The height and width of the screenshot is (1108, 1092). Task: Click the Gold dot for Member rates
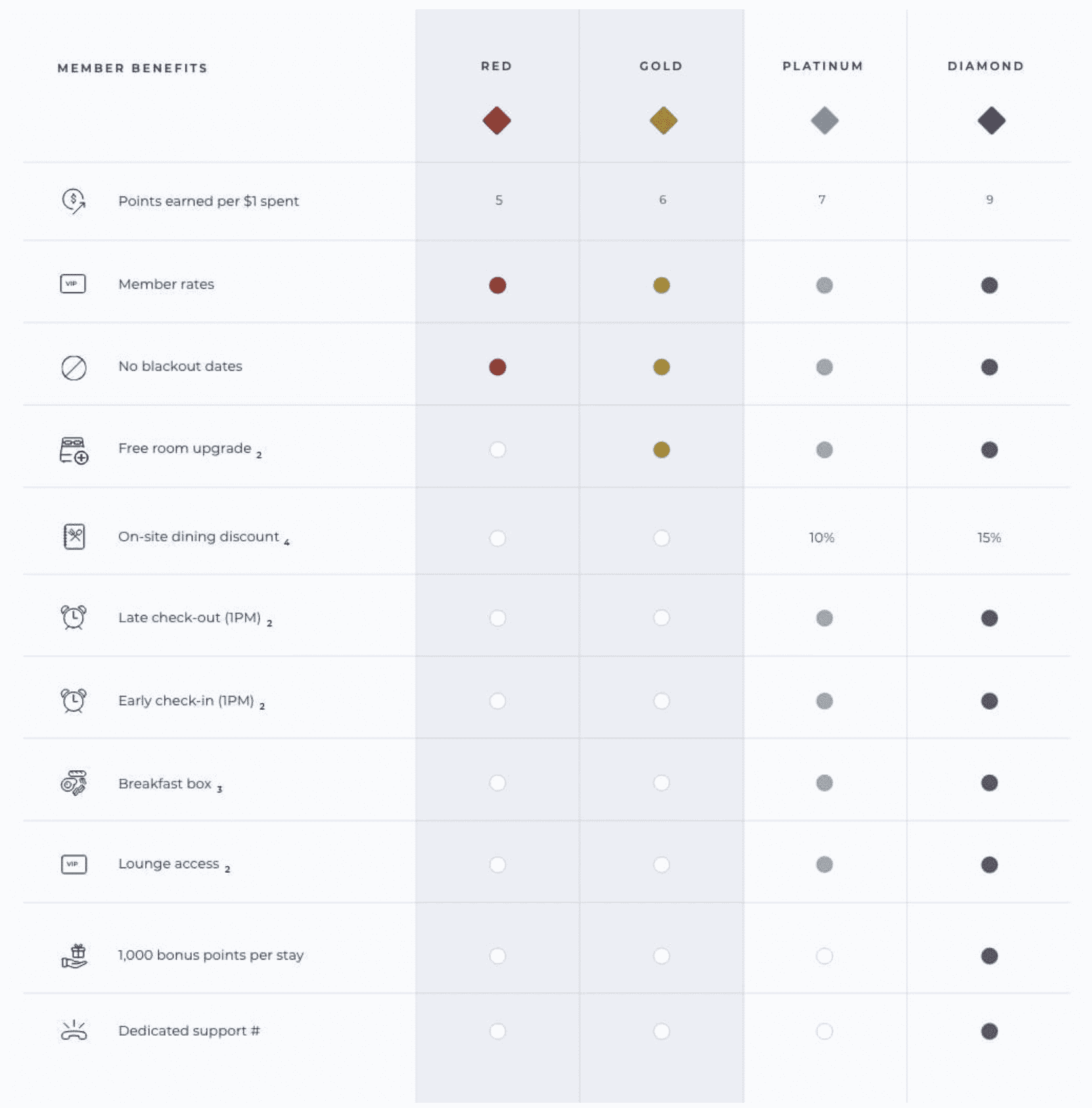pos(662,285)
